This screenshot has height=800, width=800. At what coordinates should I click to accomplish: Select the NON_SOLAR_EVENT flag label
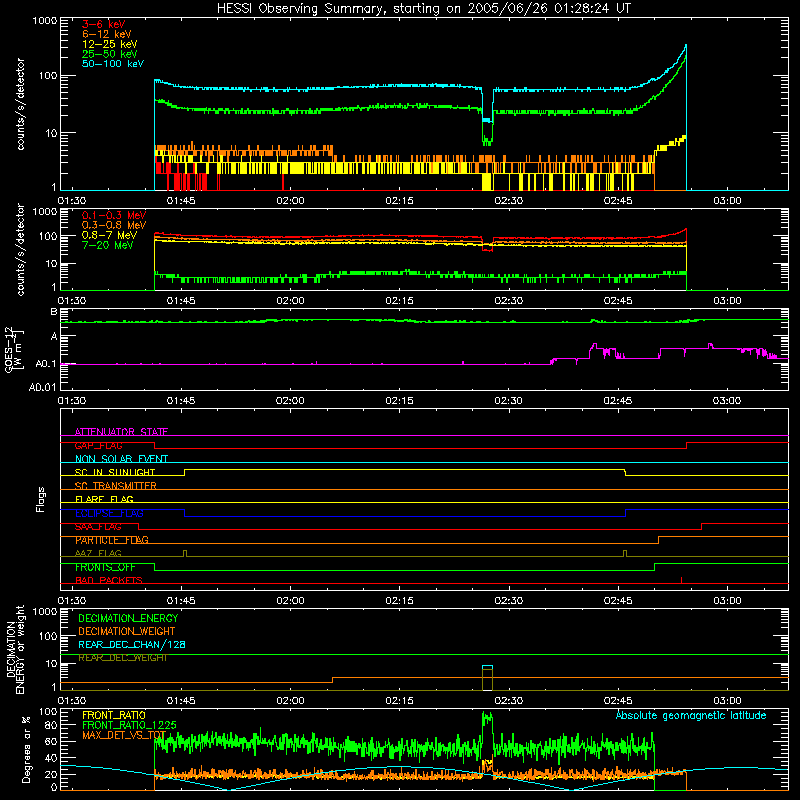pos(121,459)
